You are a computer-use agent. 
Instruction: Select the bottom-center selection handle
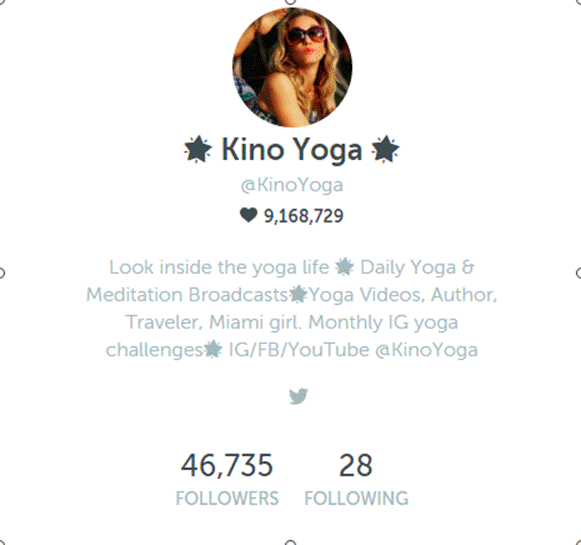coord(291,543)
